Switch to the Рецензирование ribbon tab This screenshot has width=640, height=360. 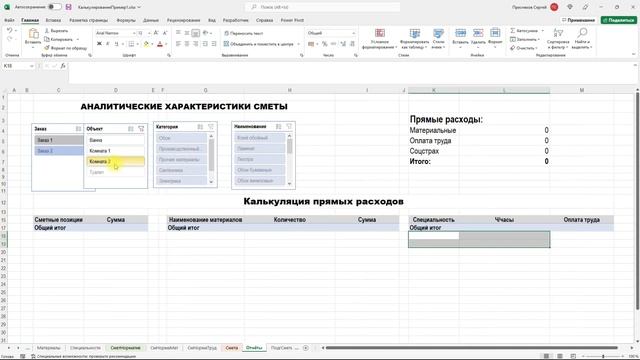click(x=183, y=20)
